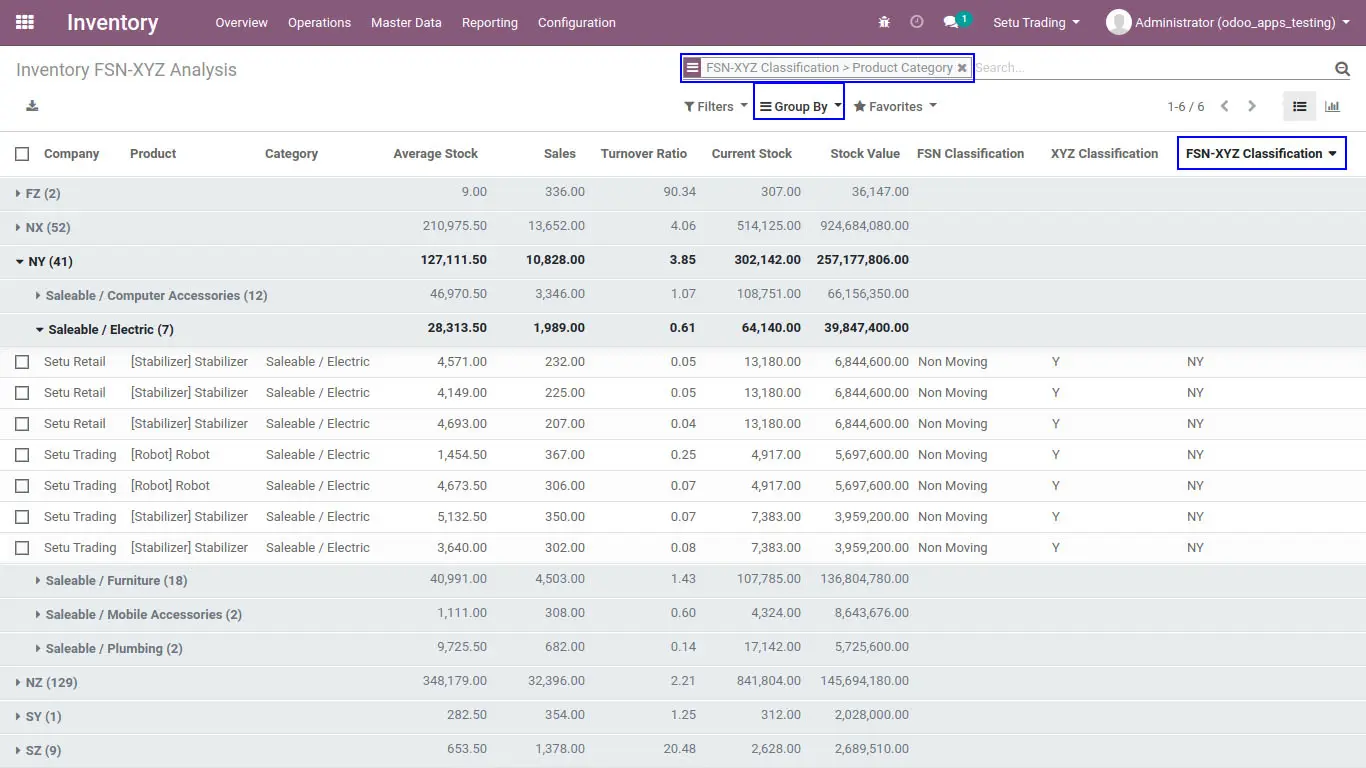Open the conversations chat bubble icon
The height and width of the screenshot is (768, 1366).
(951, 22)
